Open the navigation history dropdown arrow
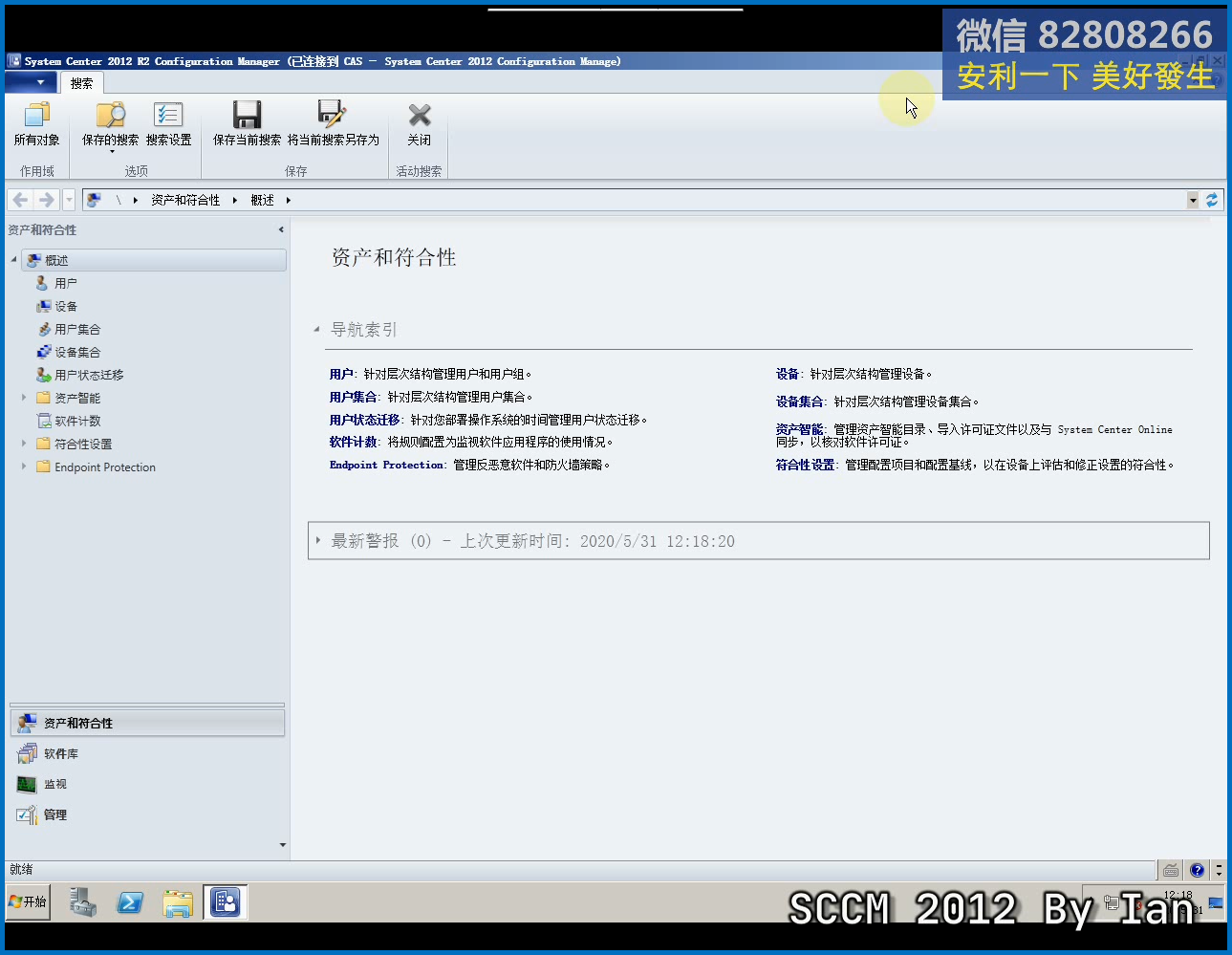The height and width of the screenshot is (955, 1232). point(69,200)
